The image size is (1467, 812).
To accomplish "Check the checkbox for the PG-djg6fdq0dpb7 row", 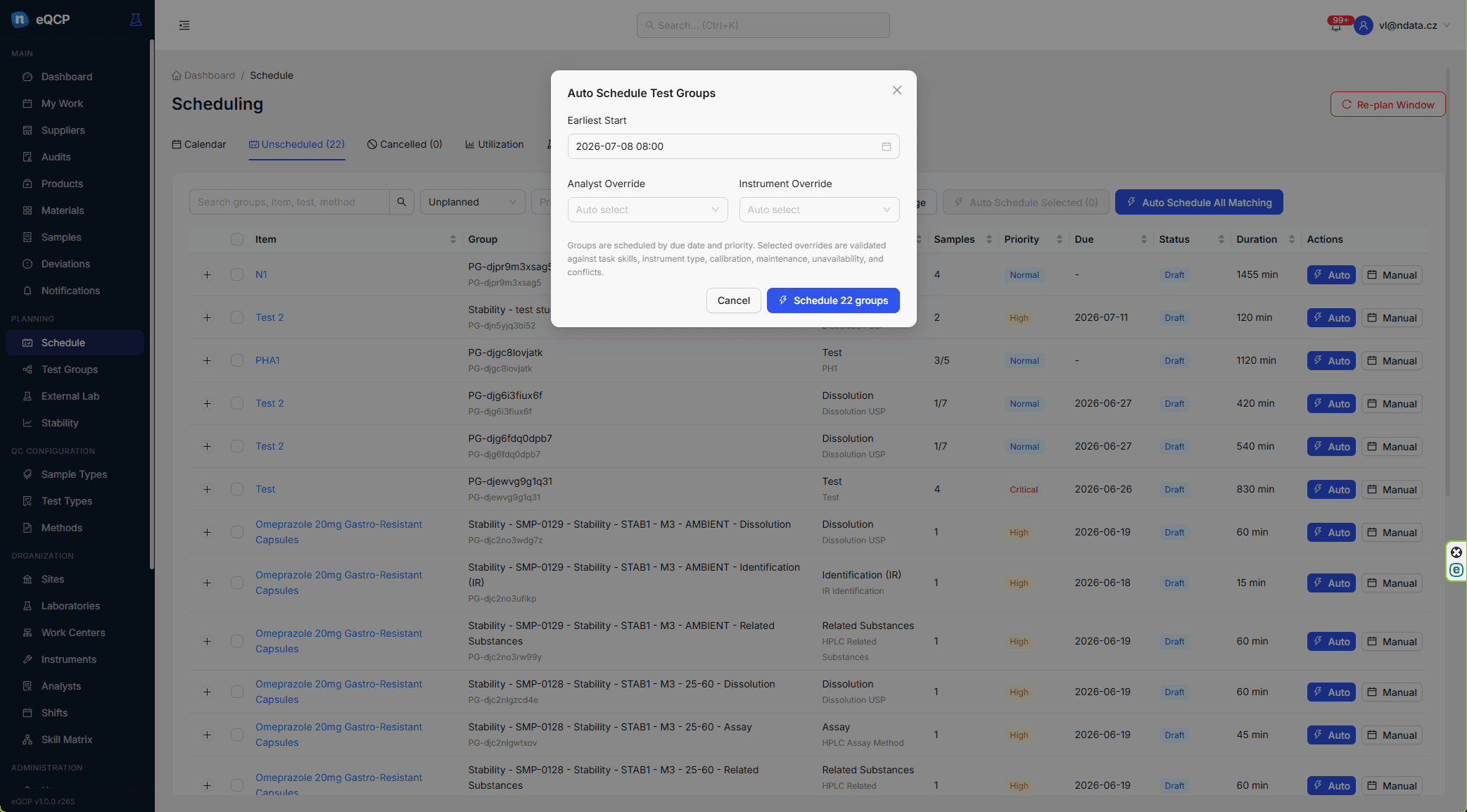I will point(237,446).
